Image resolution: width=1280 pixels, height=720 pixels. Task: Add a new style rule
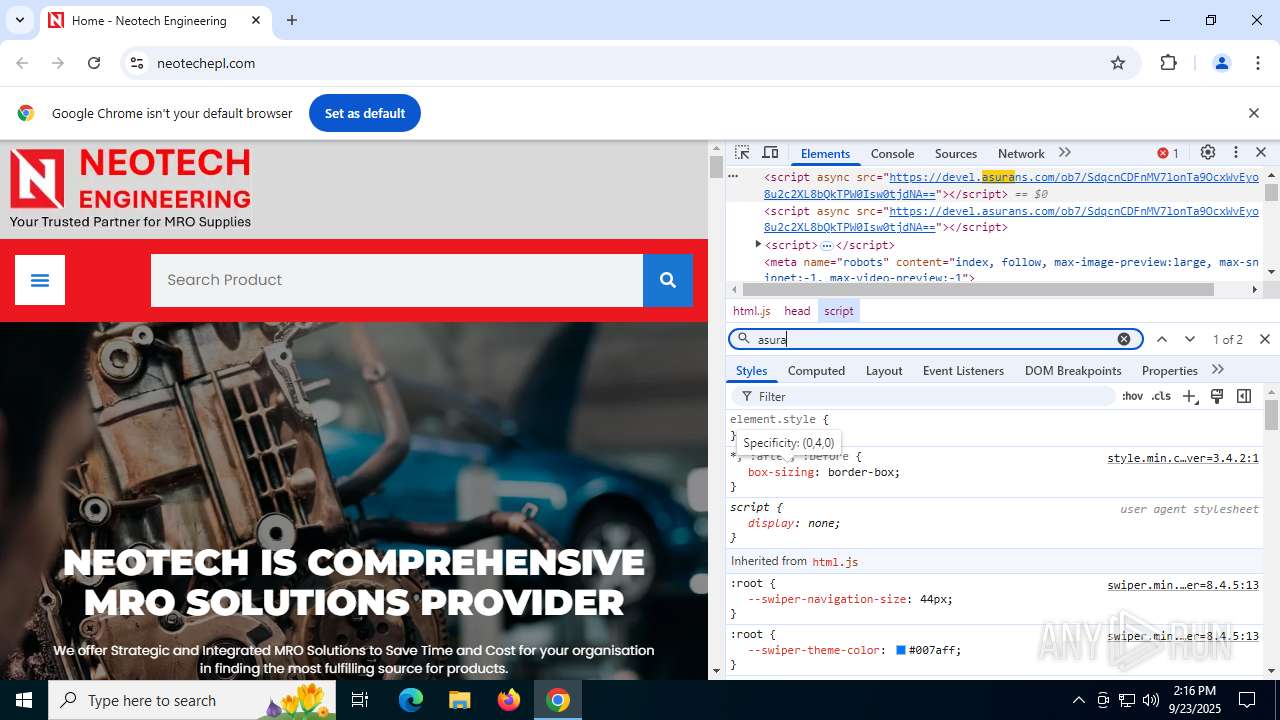[x=1189, y=396]
